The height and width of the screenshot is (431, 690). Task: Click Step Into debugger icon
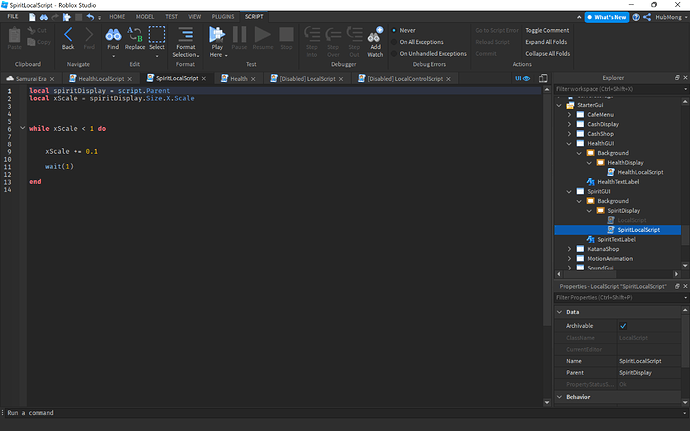312,35
